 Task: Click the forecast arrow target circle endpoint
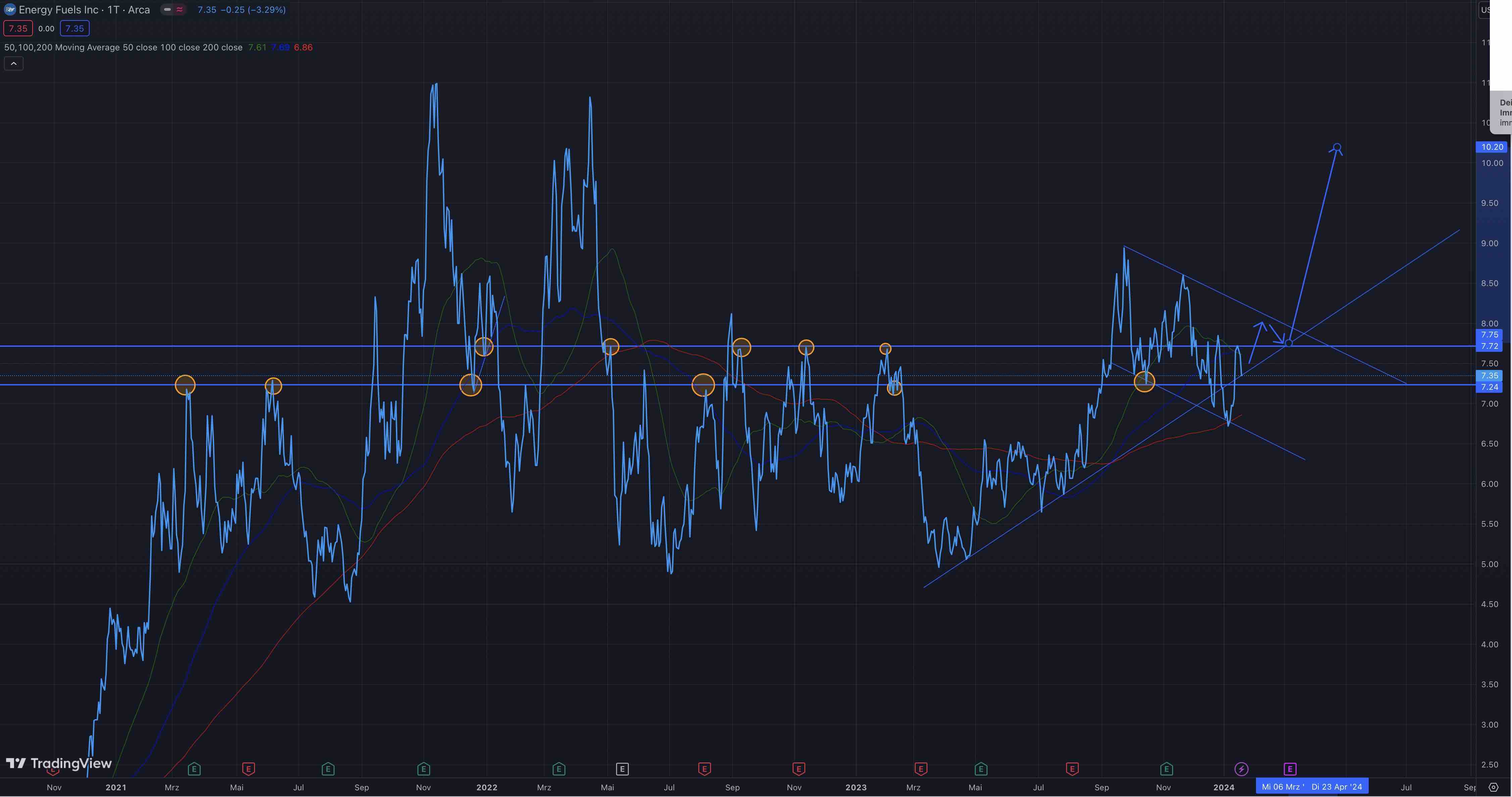click(1337, 147)
